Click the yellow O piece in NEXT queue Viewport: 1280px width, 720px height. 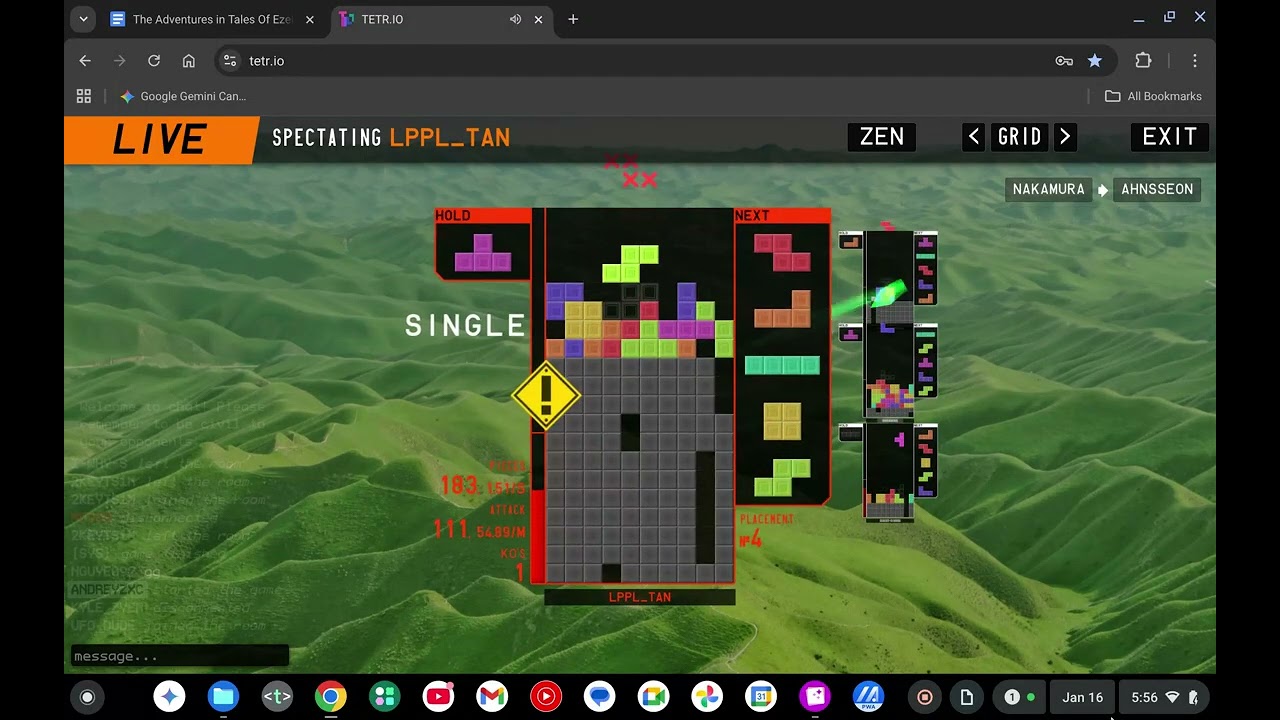pos(782,421)
